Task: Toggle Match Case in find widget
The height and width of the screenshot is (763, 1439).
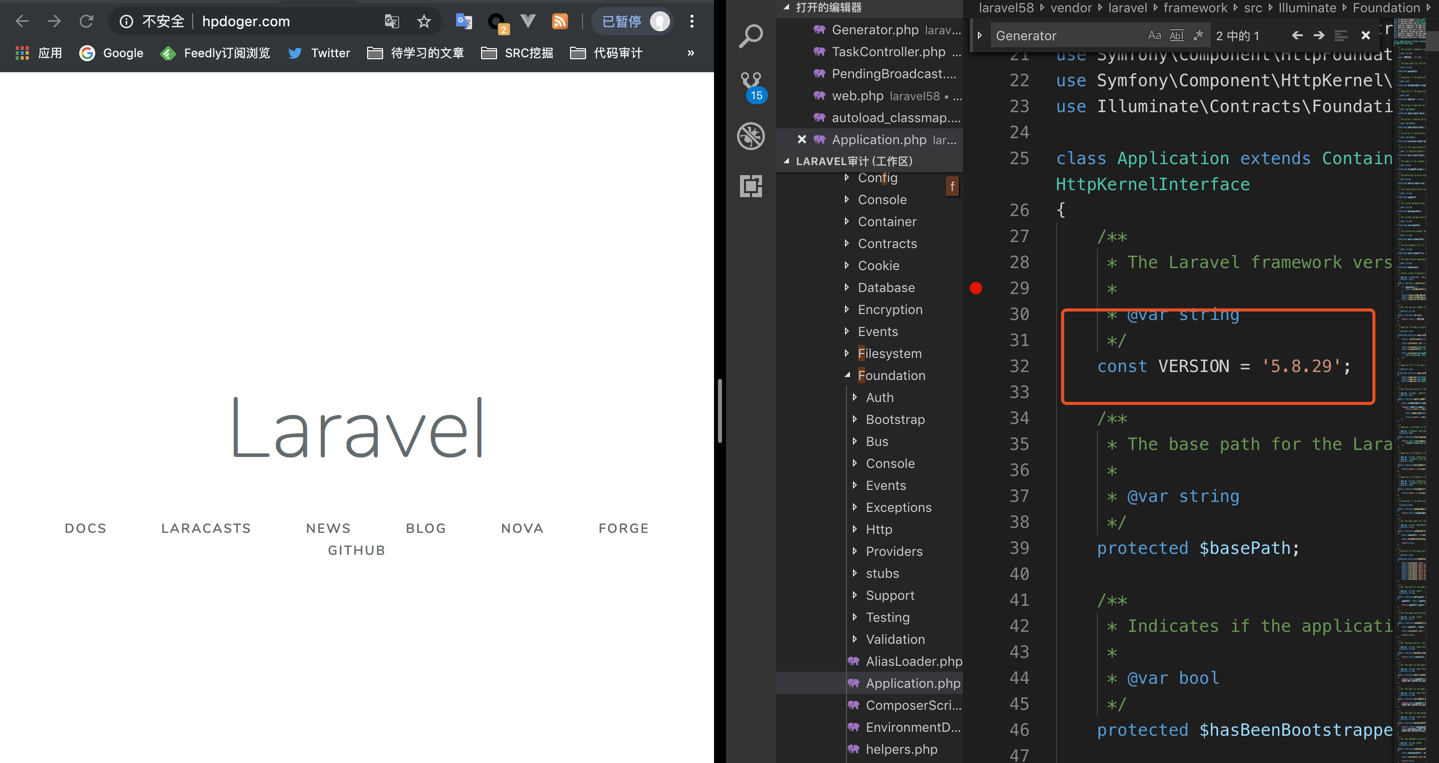Action: click(x=1154, y=36)
